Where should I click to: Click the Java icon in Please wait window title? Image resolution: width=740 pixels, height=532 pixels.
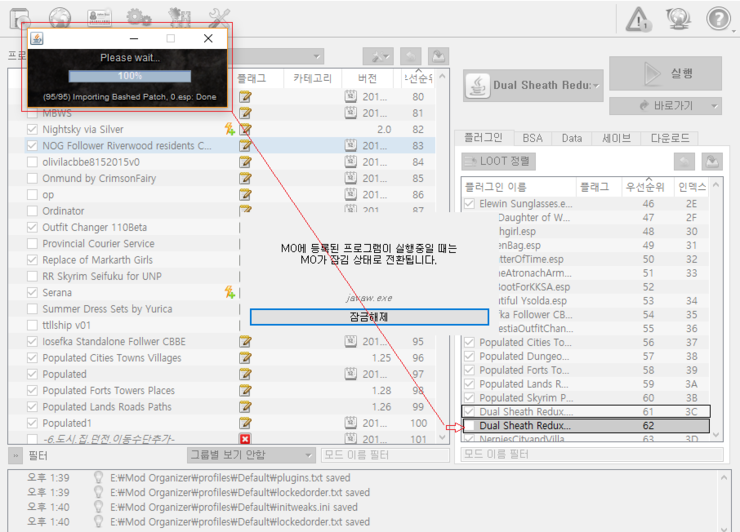tap(37, 38)
